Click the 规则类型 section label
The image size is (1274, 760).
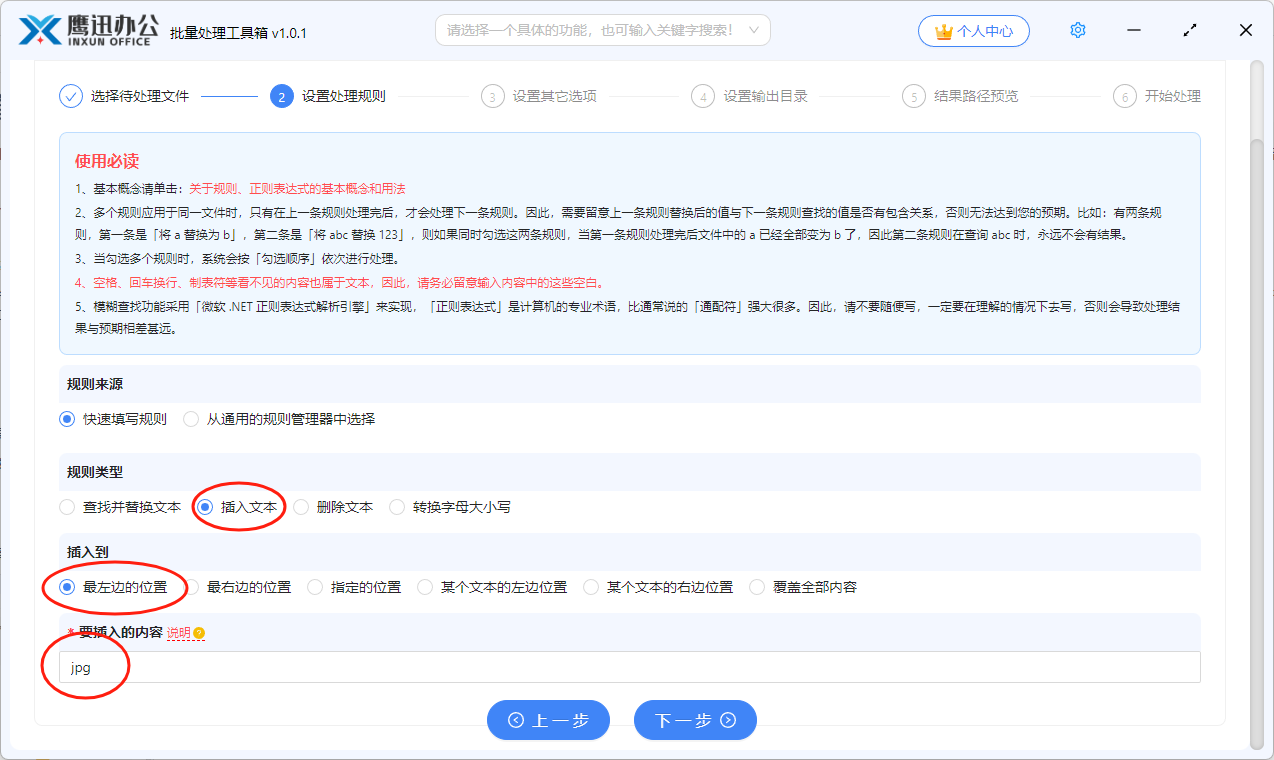point(95,472)
